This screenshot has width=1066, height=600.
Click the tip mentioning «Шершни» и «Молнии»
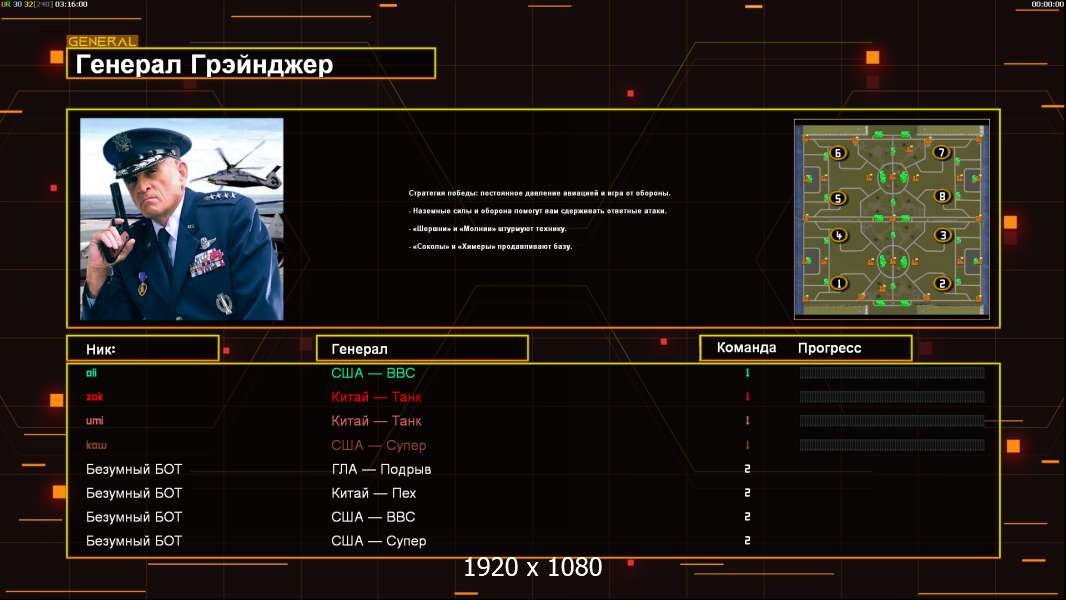coord(487,228)
